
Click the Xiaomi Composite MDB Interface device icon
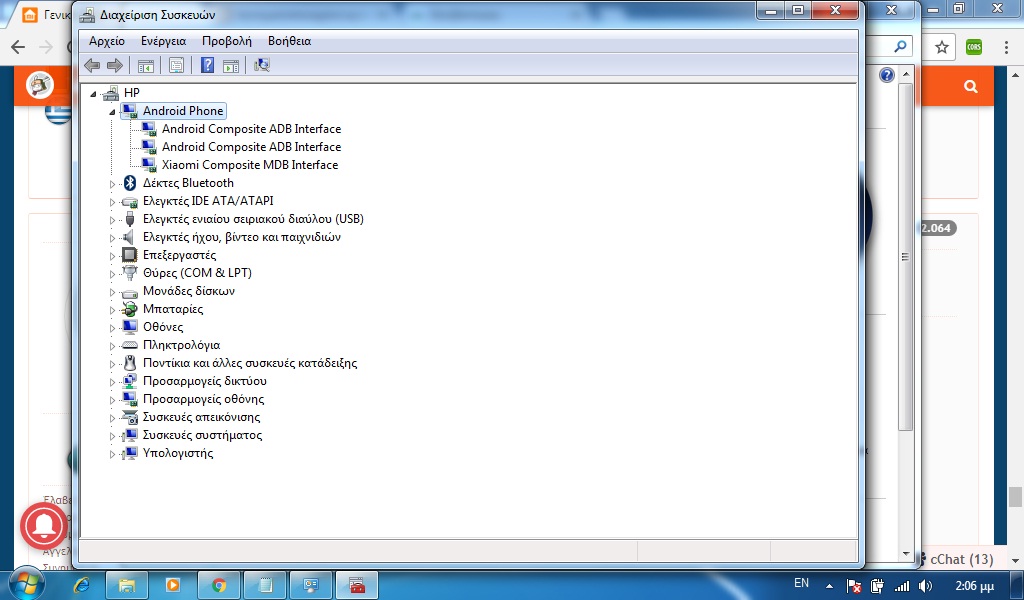click(x=149, y=165)
